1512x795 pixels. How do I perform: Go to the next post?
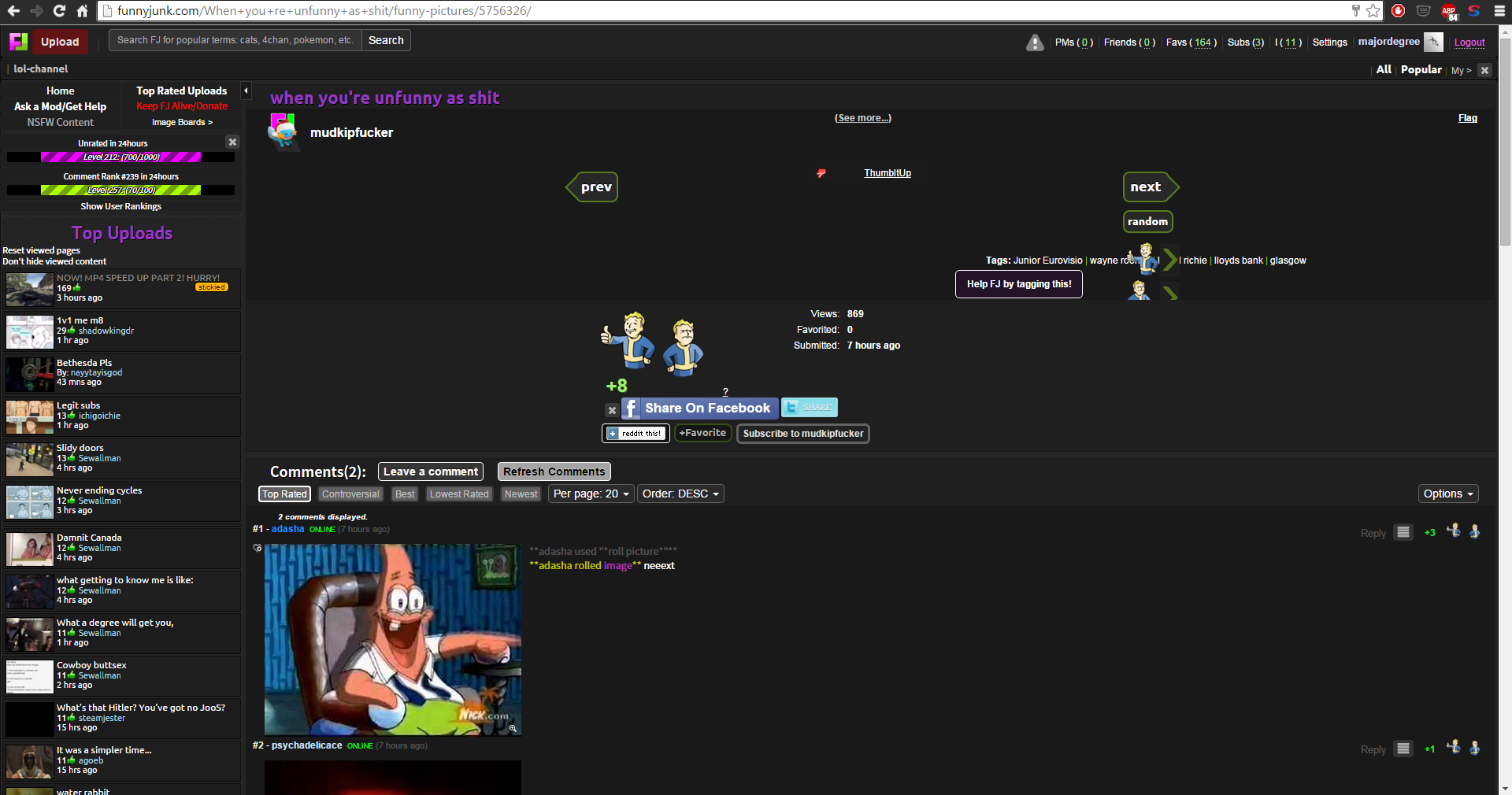pyautogui.click(x=1148, y=187)
